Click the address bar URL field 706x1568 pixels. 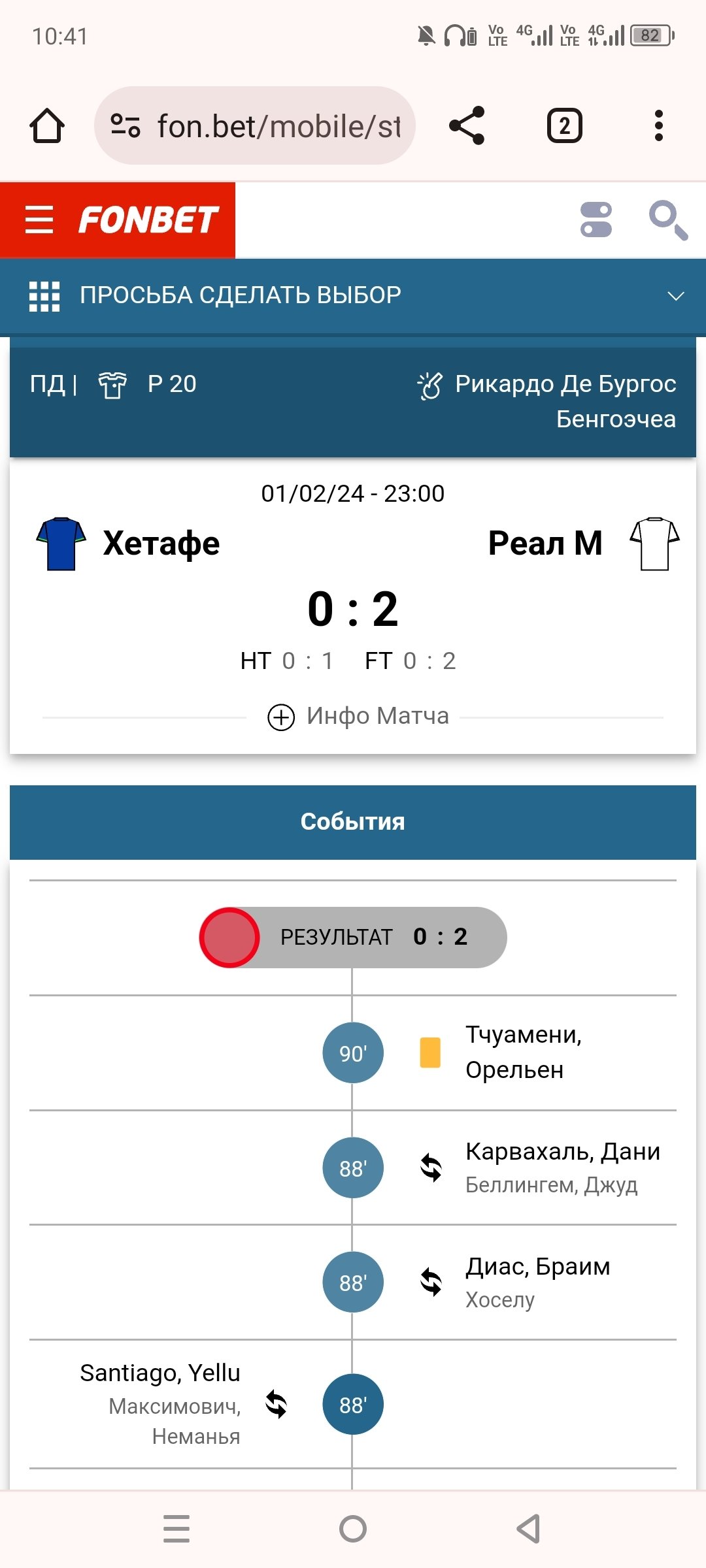click(278, 125)
